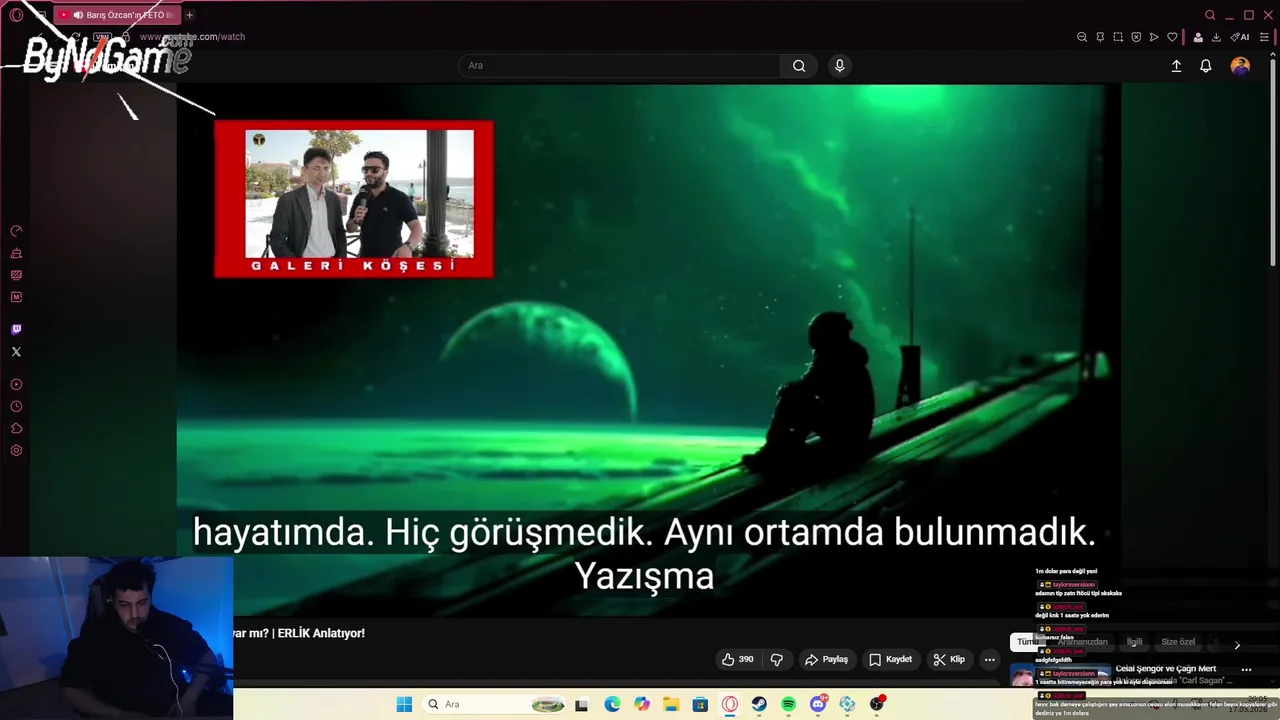The height and width of the screenshot is (720, 1280).
Task: Open options for Celal Şengör video
Action: click(x=1246, y=669)
